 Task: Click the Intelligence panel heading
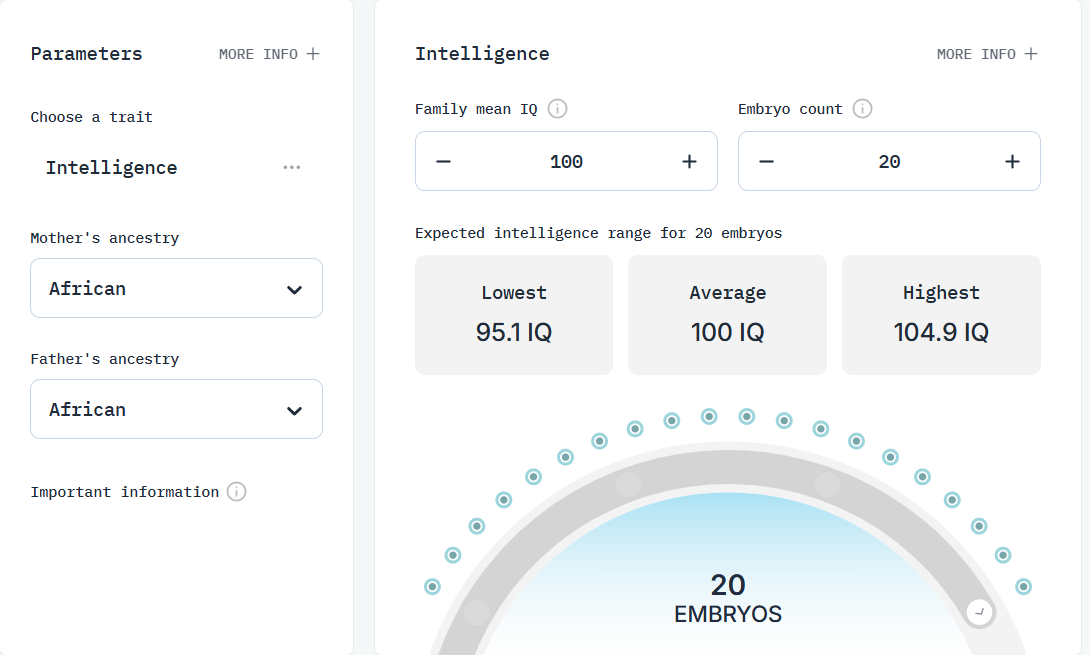(482, 54)
